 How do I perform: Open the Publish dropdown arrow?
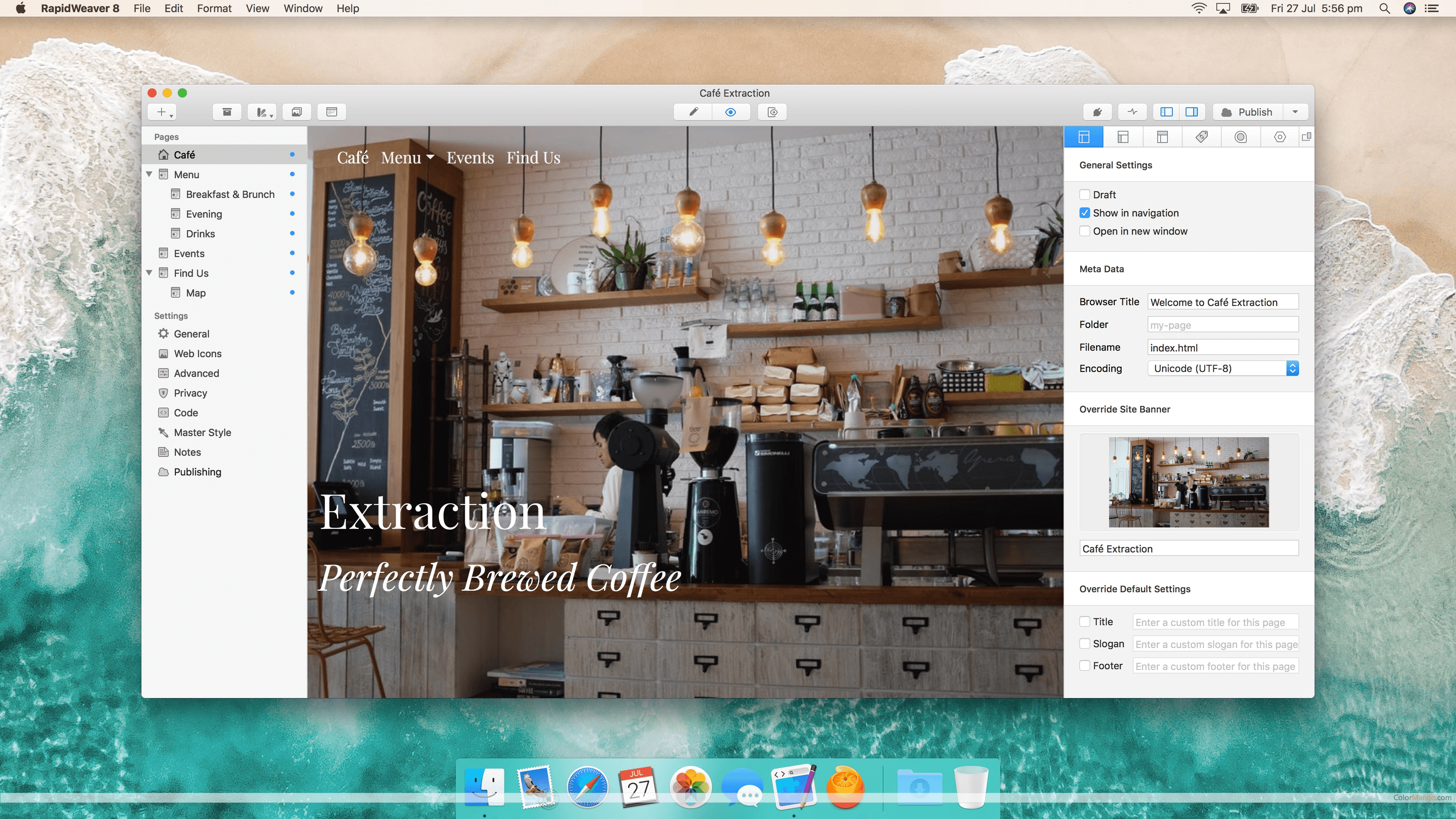point(1295,112)
